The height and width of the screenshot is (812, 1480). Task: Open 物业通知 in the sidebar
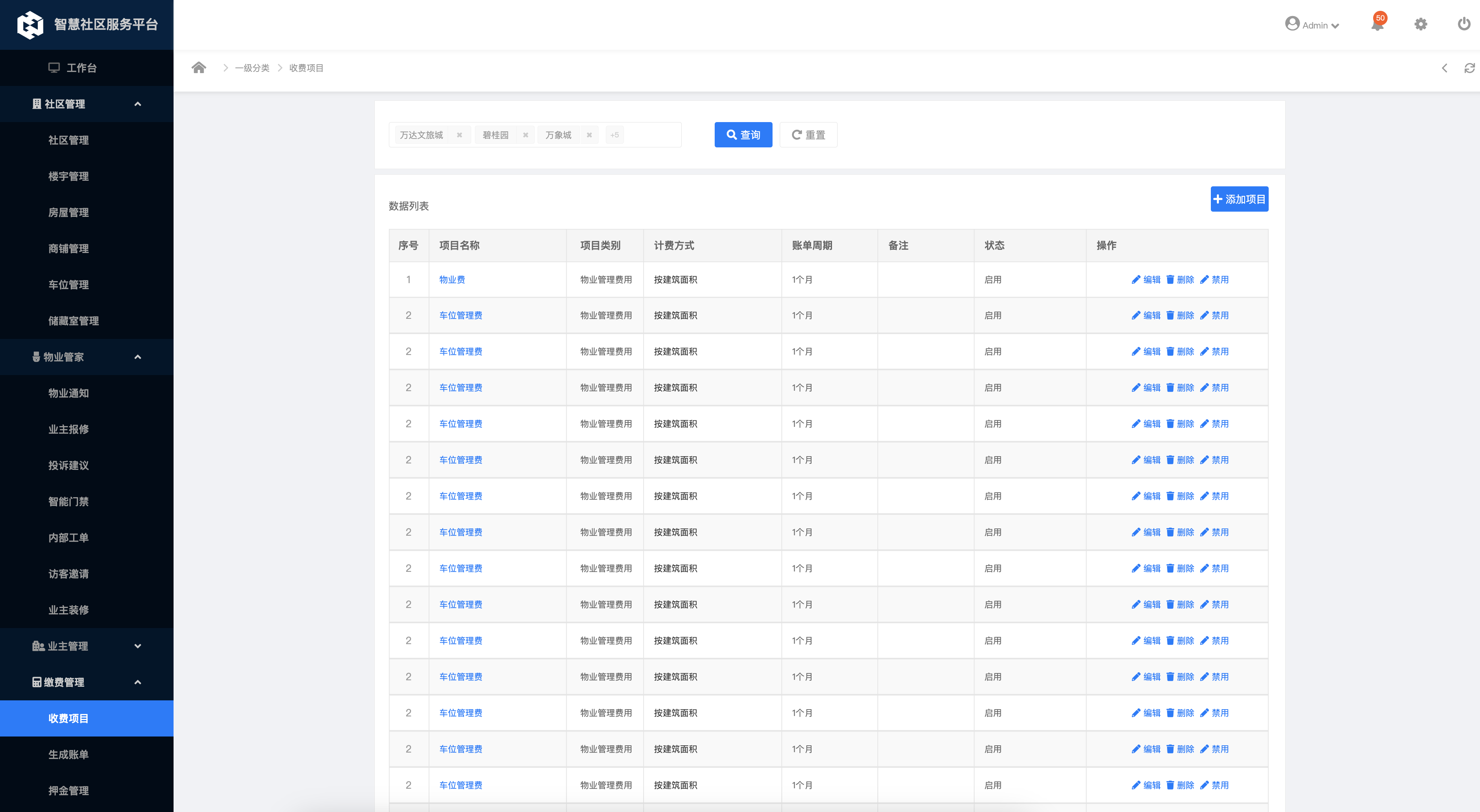click(87, 394)
